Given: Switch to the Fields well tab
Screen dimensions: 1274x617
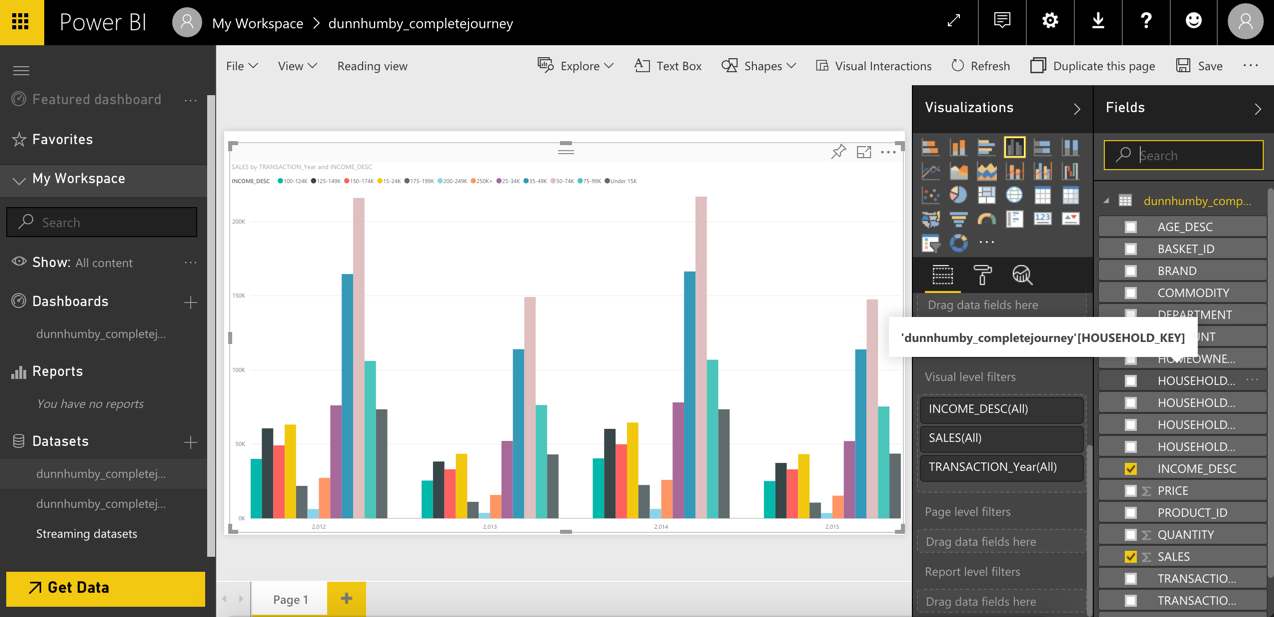Looking at the screenshot, I should (x=942, y=275).
